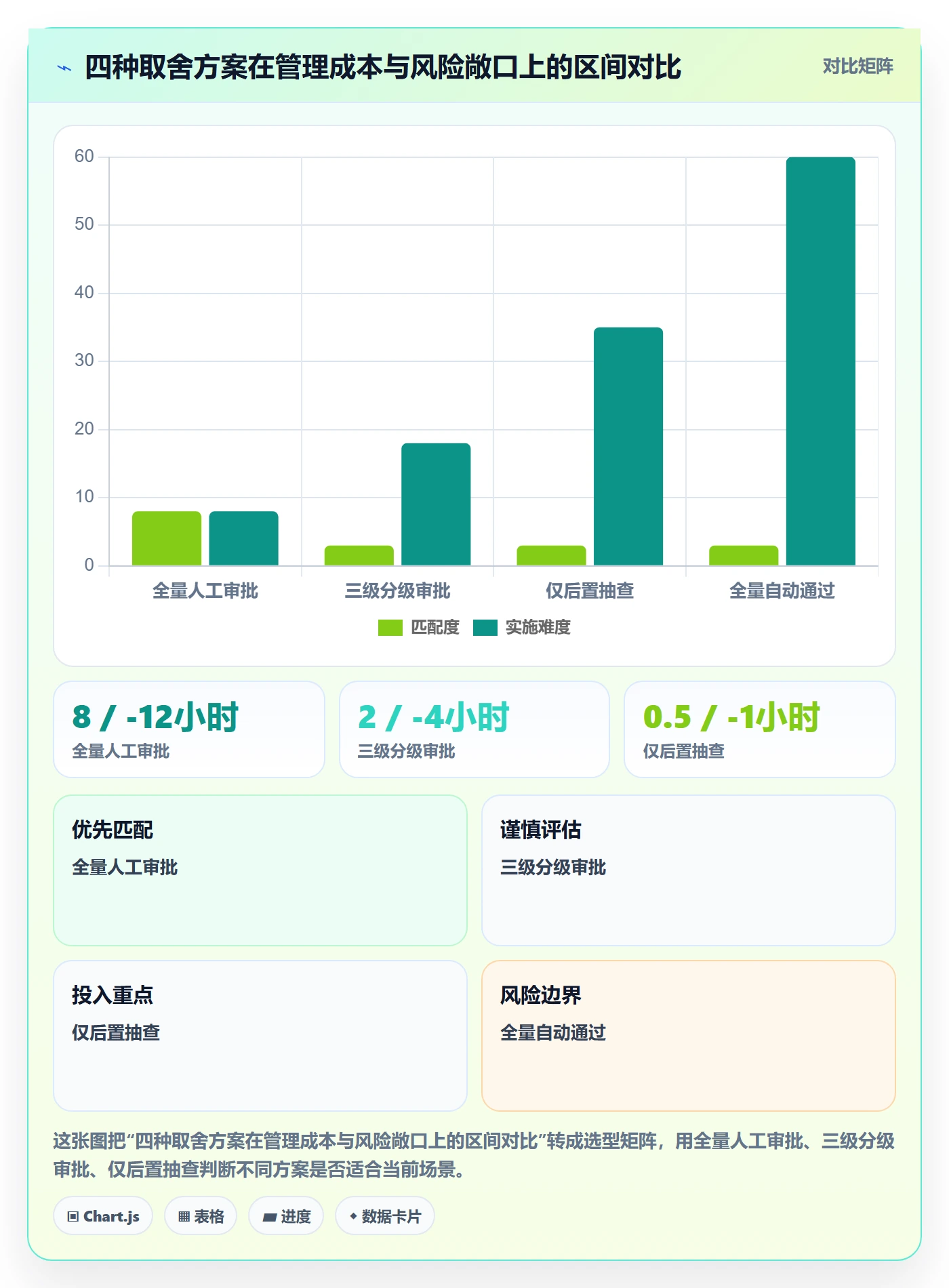Viewport: 949px width, 1288px height.
Task: Click the y-axis value 60
Action: [84, 157]
